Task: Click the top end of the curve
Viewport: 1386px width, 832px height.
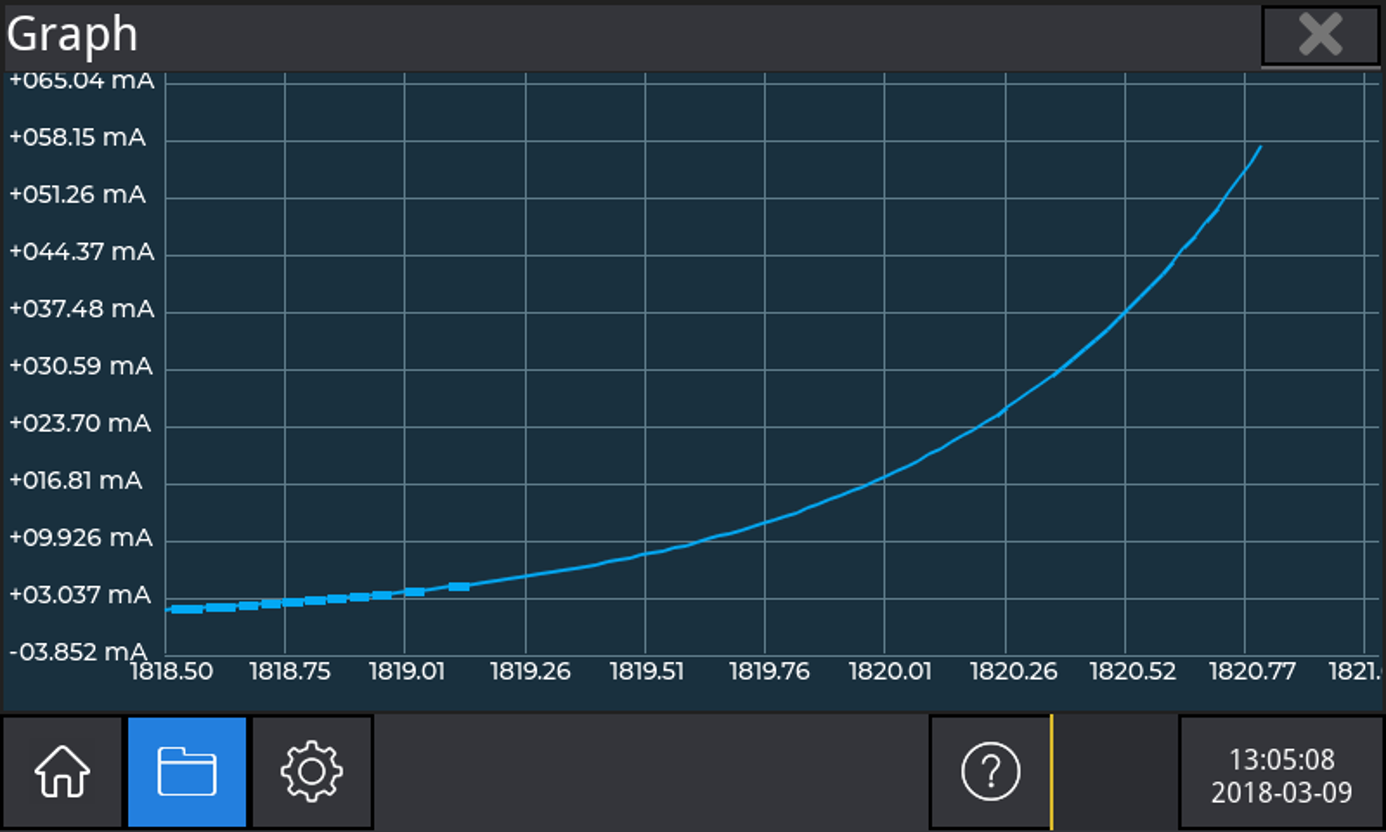Action: 1259,148
